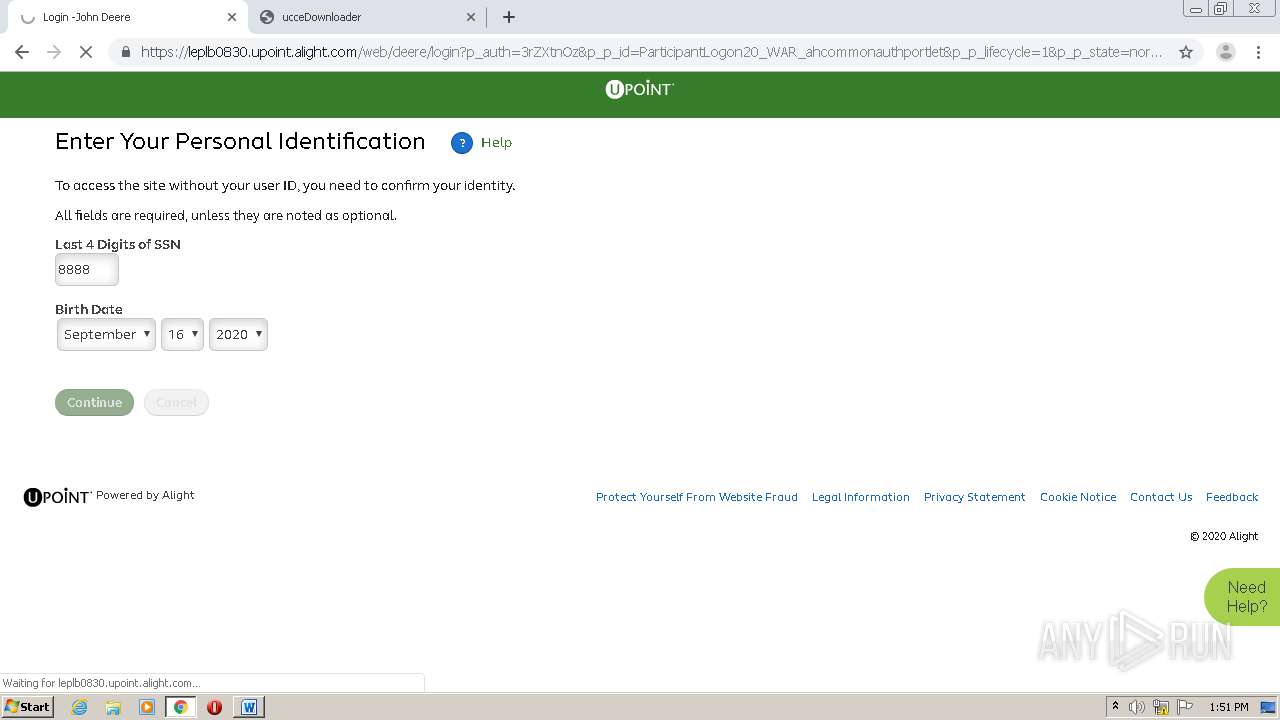The image size is (1280, 720).
Task: Open the file explorer folder in the taskbar
Action: click(113, 707)
